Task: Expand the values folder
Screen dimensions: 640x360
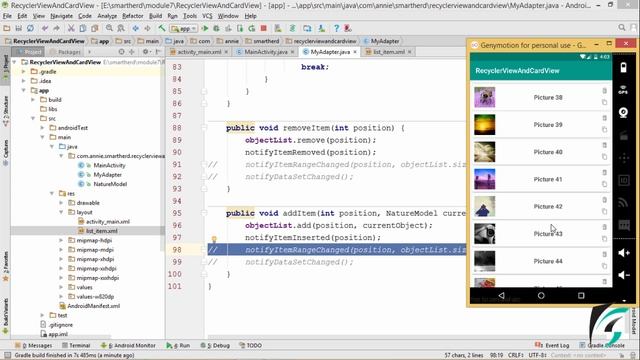Action: tap(61, 287)
